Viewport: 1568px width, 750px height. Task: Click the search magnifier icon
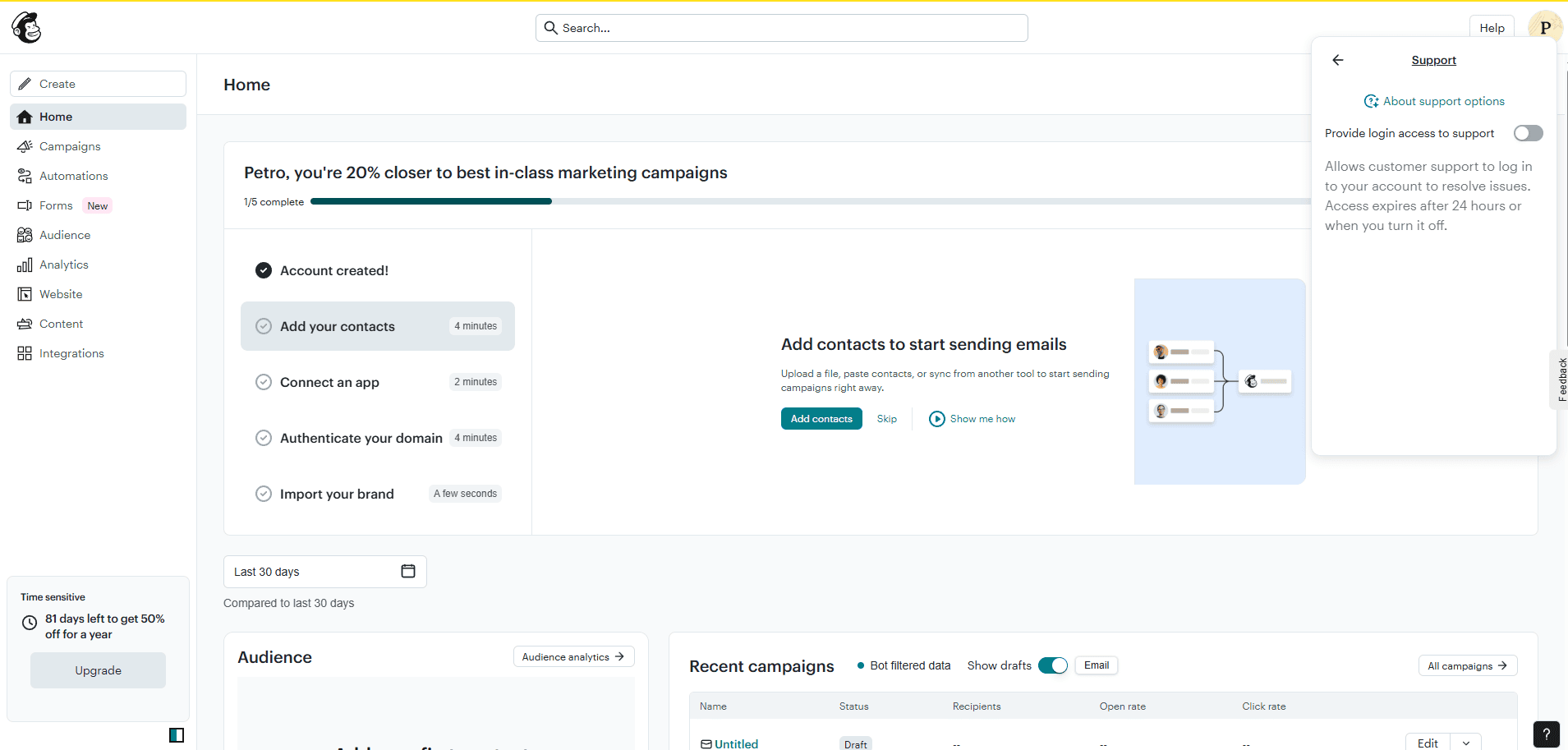coord(550,28)
